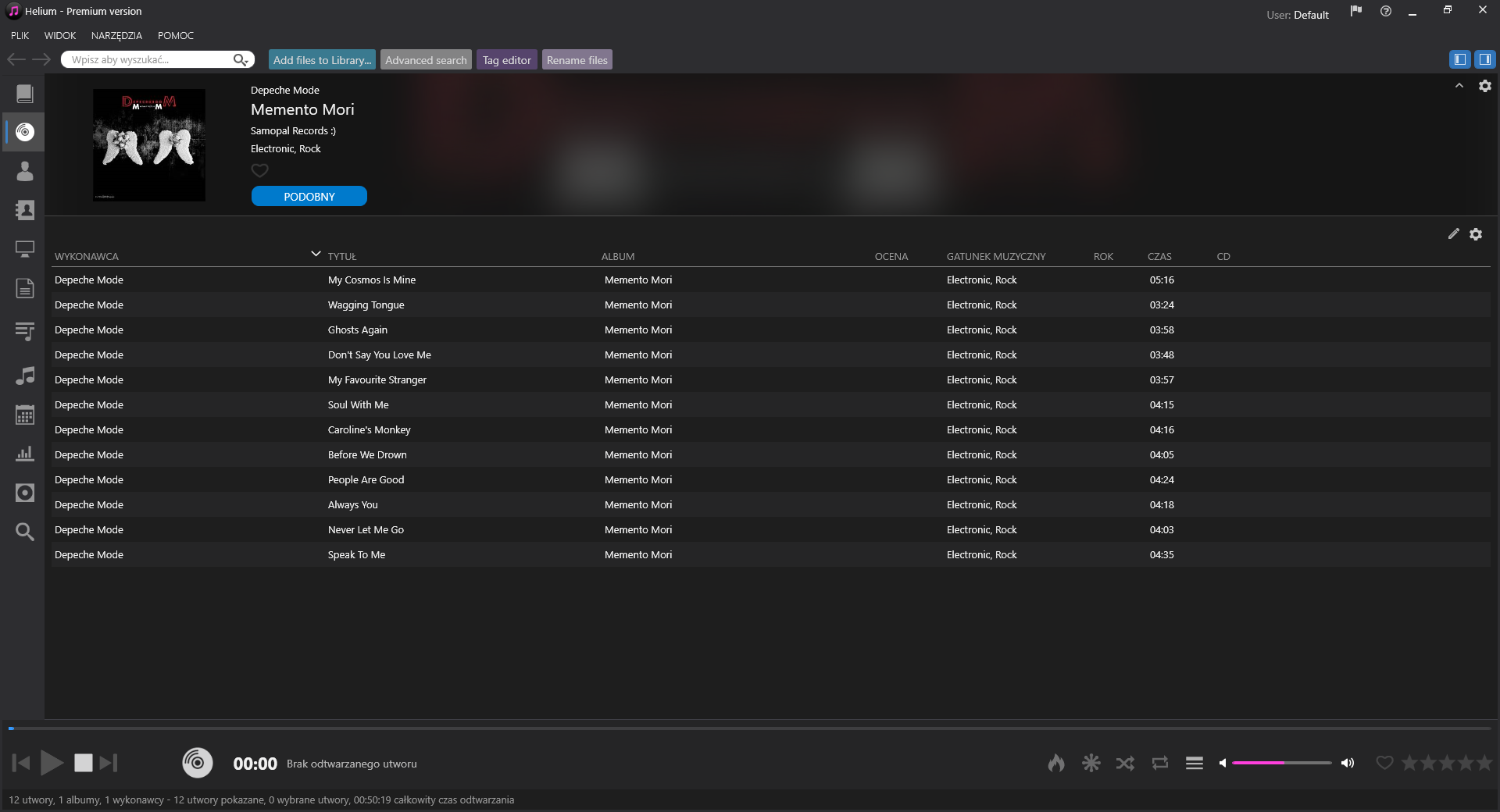Sort tracks by ALBUM column

pos(618,256)
